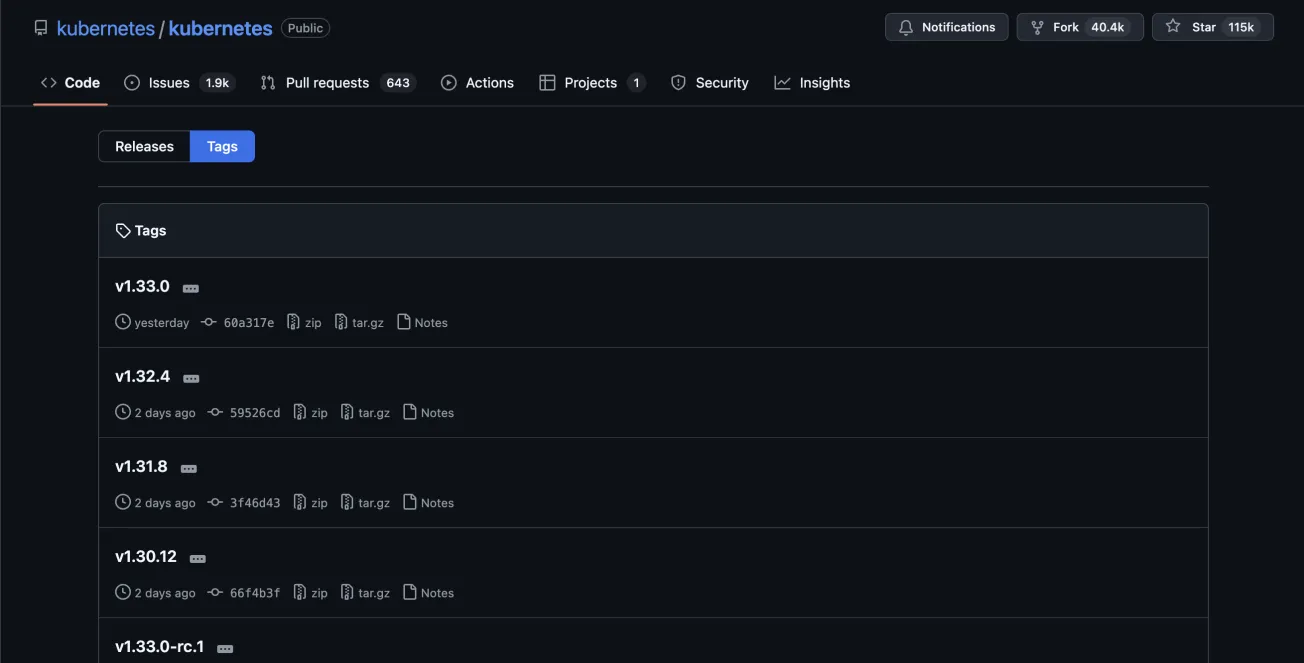The width and height of the screenshot is (1304, 663).
Task: Click the Notifications button
Action: point(945,27)
